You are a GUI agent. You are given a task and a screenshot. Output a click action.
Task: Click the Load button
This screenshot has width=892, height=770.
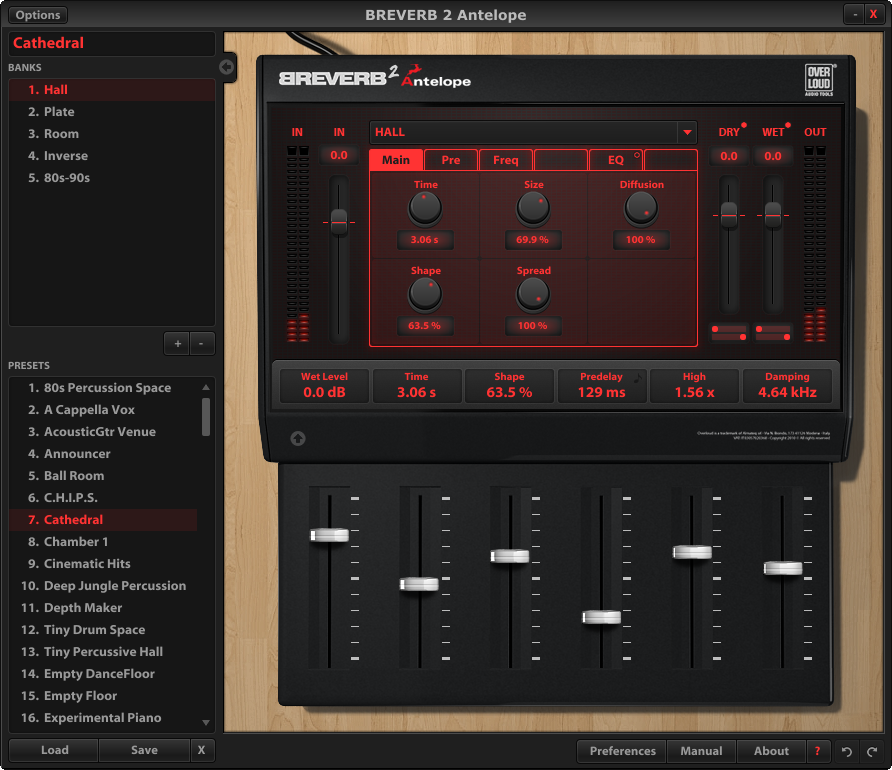click(x=55, y=750)
